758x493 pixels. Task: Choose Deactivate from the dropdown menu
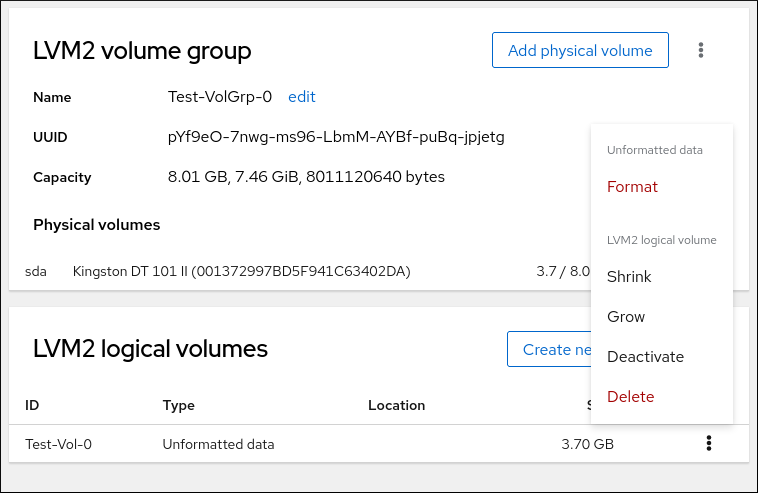645,357
